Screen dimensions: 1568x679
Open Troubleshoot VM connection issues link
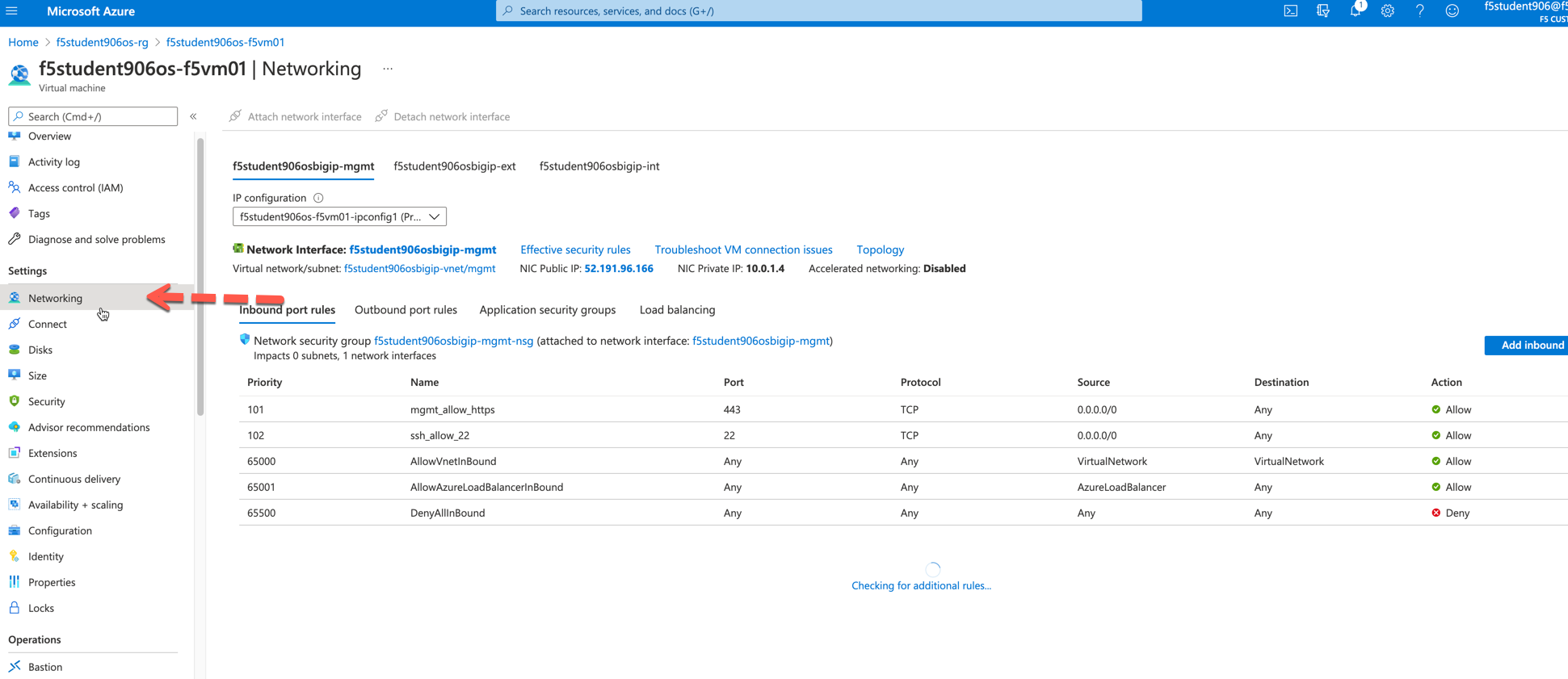click(743, 250)
